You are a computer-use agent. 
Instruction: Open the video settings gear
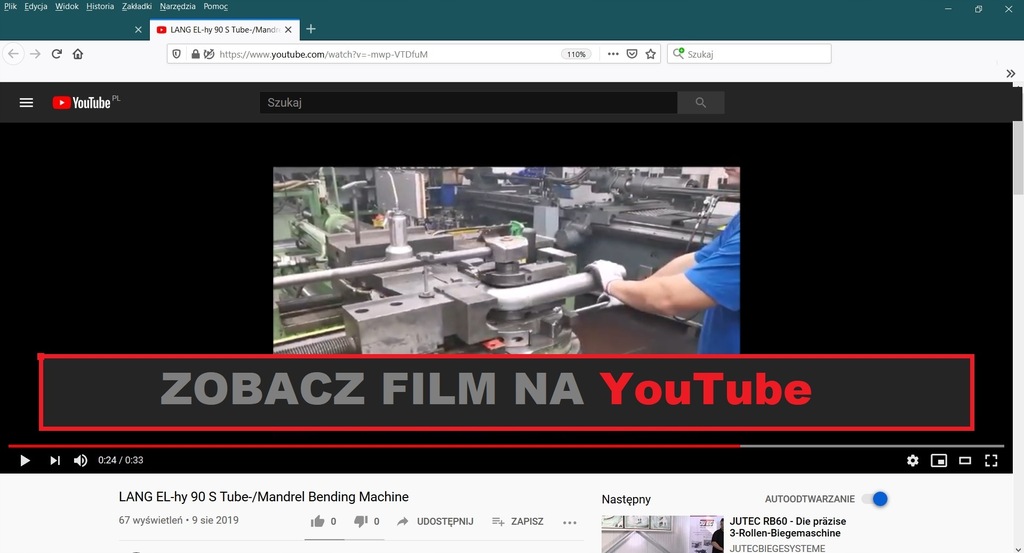click(912, 460)
